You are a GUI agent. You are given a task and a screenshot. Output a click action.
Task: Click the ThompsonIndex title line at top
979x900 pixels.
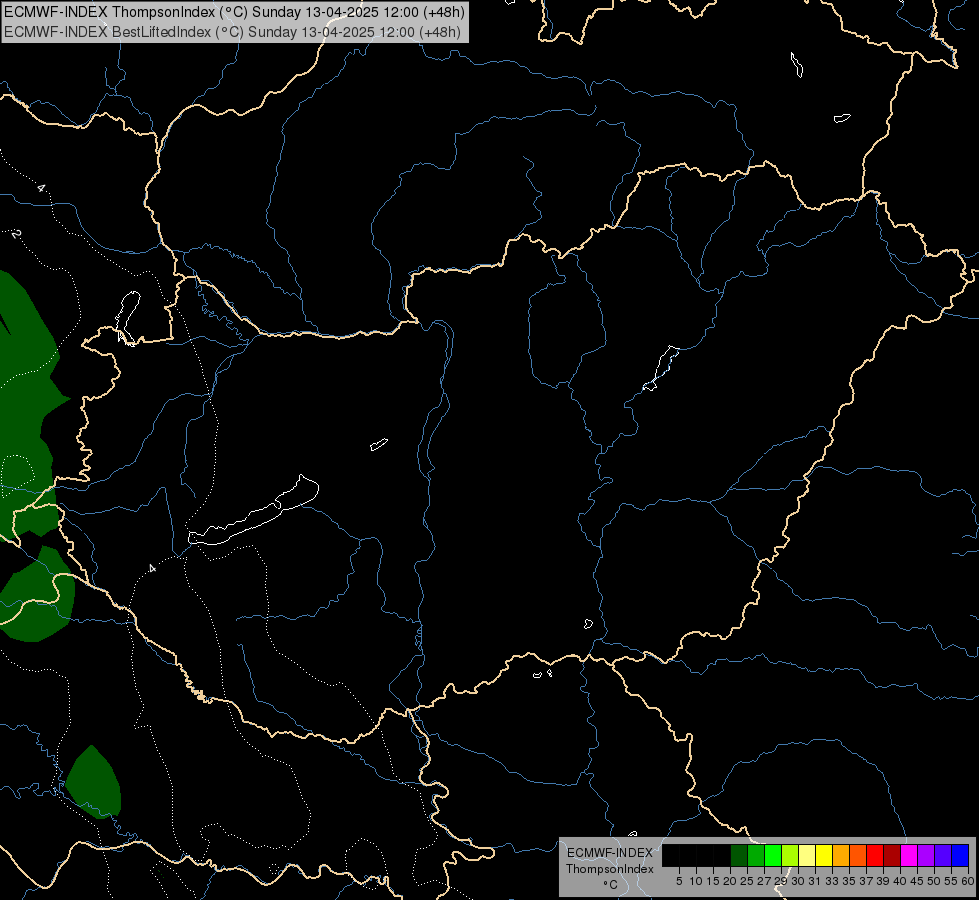click(x=234, y=12)
